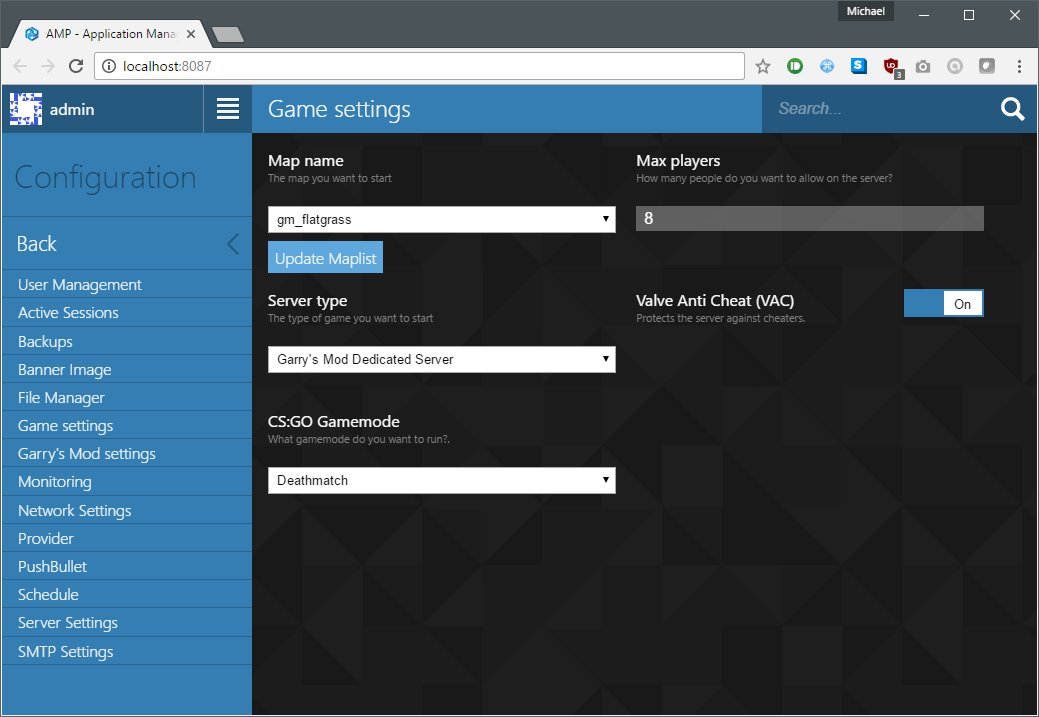Click the Max players input field

point(810,218)
